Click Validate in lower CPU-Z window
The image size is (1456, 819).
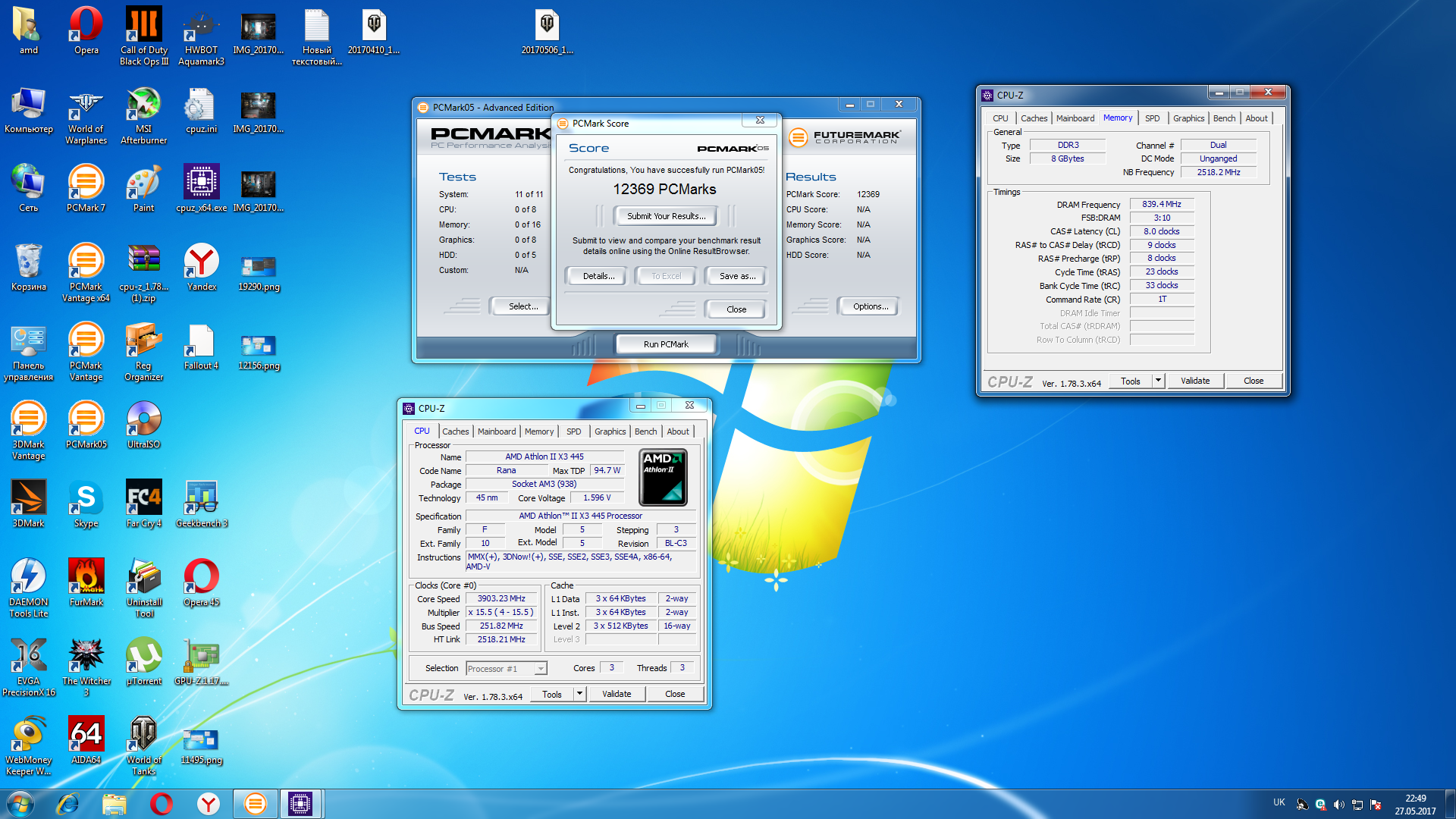click(x=617, y=694)
